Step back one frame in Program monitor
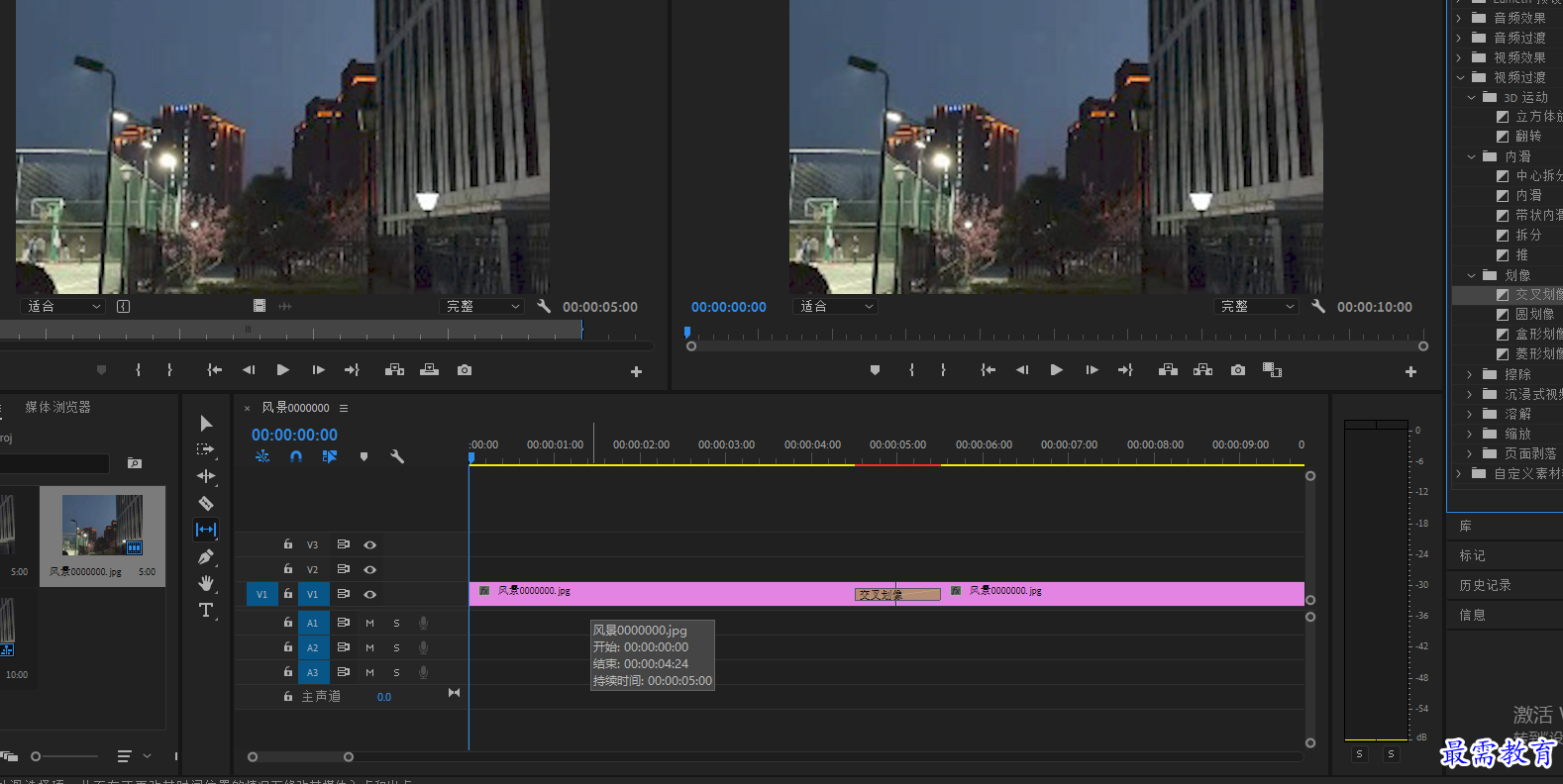This screenshot has height=784, width=1563. tap(1022, 370)
